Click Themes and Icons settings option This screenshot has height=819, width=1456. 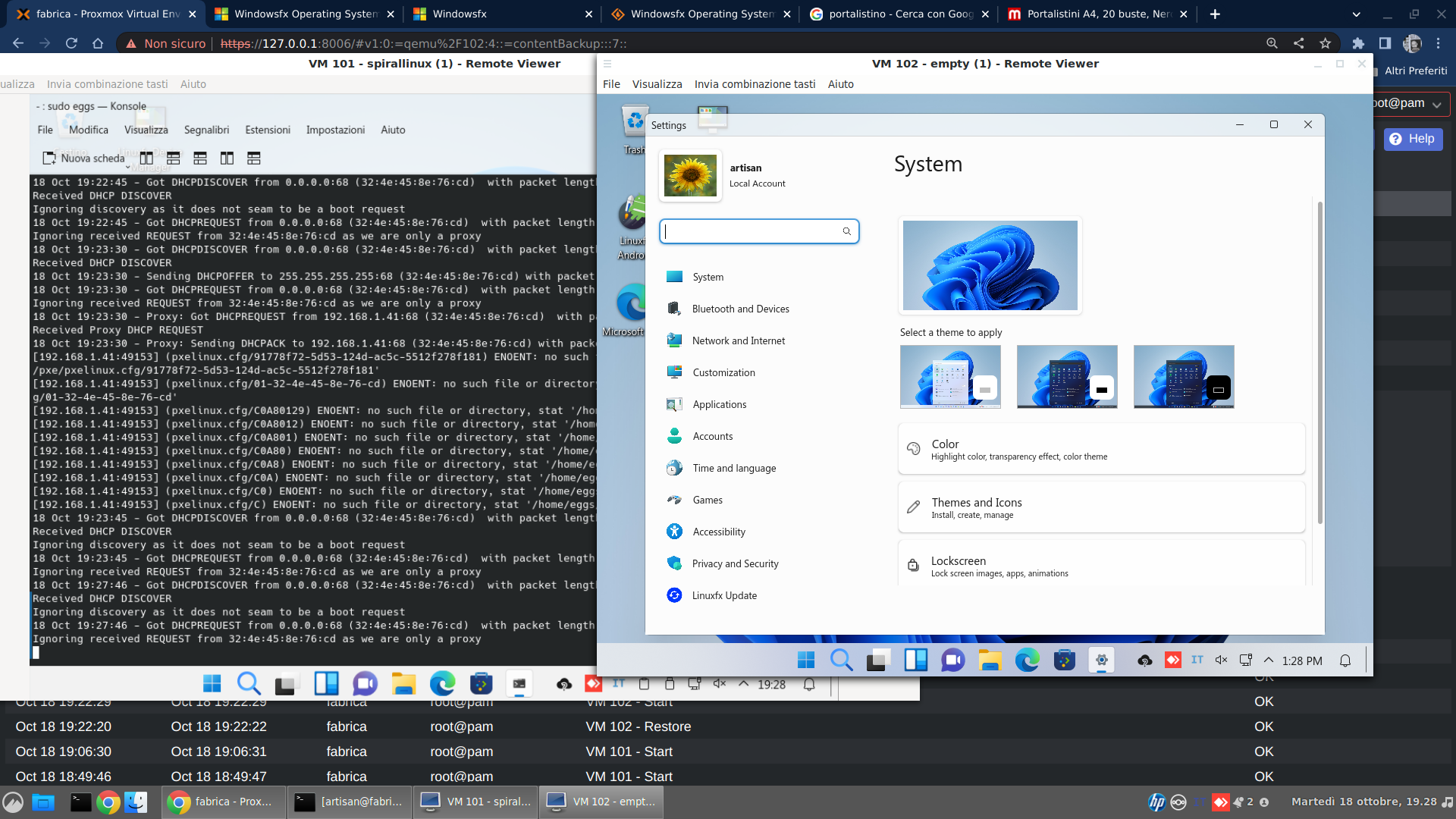[x=1101, y=508]
